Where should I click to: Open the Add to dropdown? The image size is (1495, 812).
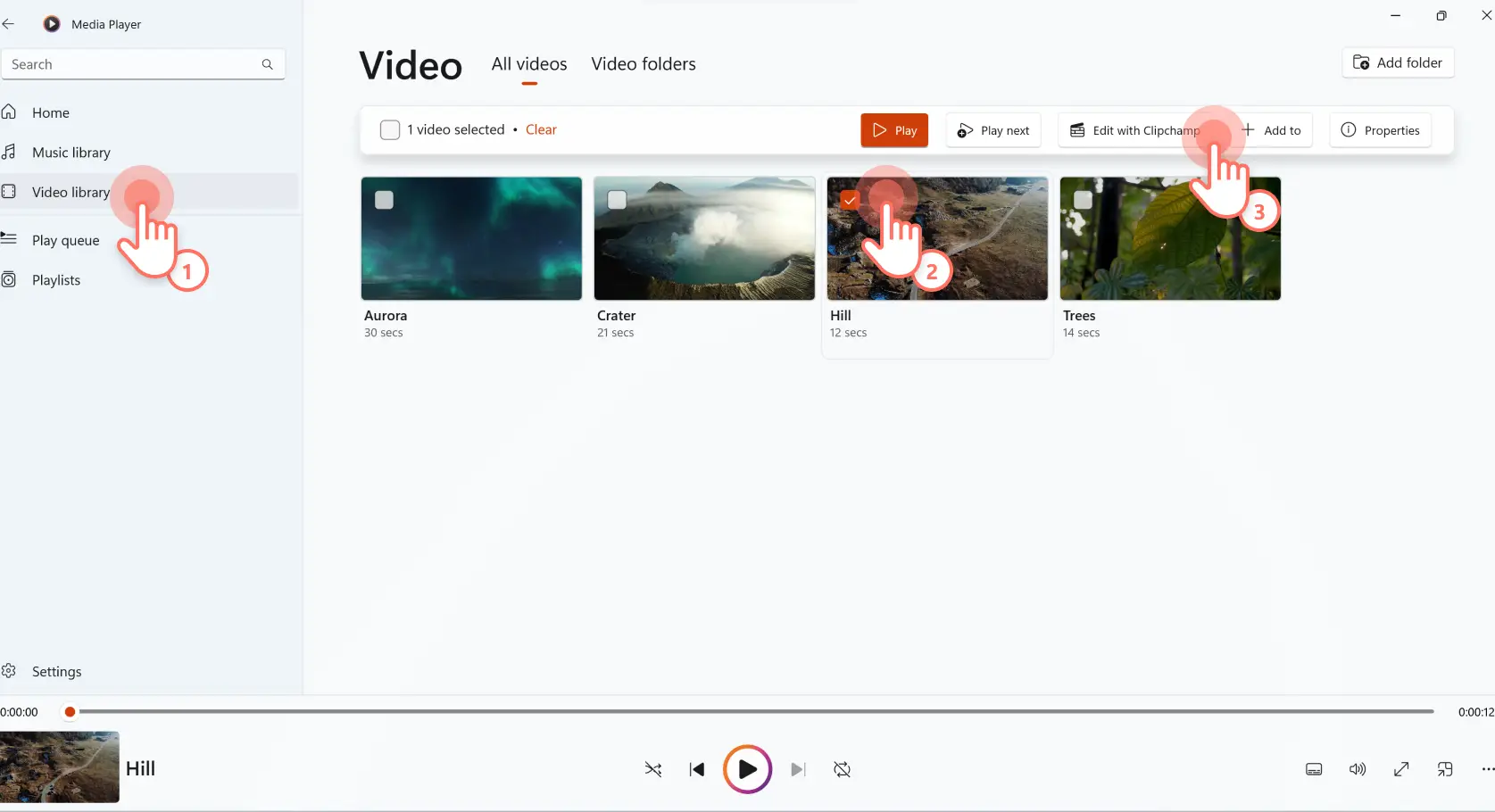pos(1274,129)
